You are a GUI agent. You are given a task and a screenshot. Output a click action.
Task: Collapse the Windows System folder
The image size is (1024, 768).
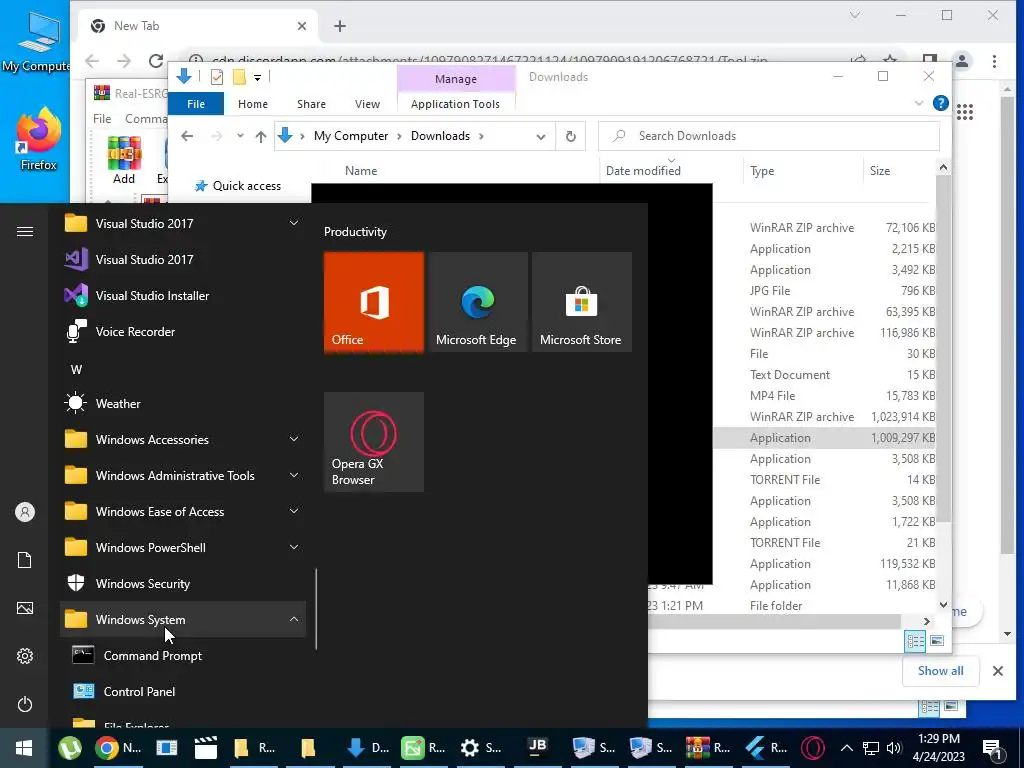[294, 619]
